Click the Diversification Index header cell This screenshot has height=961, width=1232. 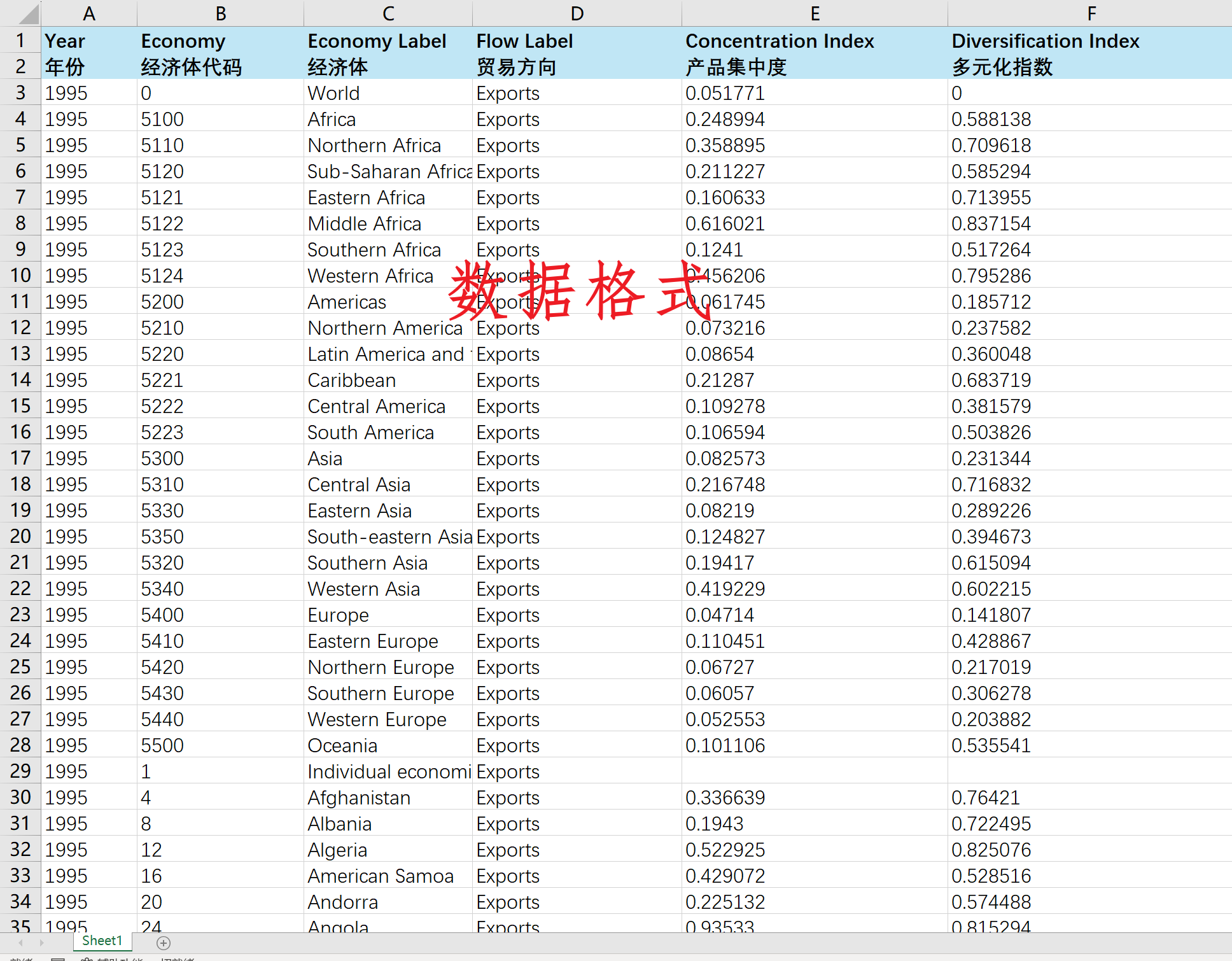1045,41
